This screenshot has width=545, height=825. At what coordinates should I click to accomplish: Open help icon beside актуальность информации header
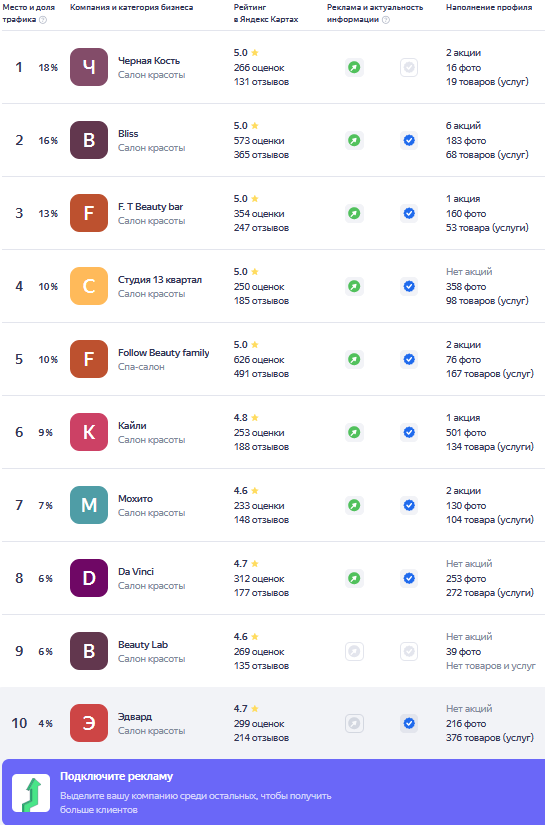386,19
